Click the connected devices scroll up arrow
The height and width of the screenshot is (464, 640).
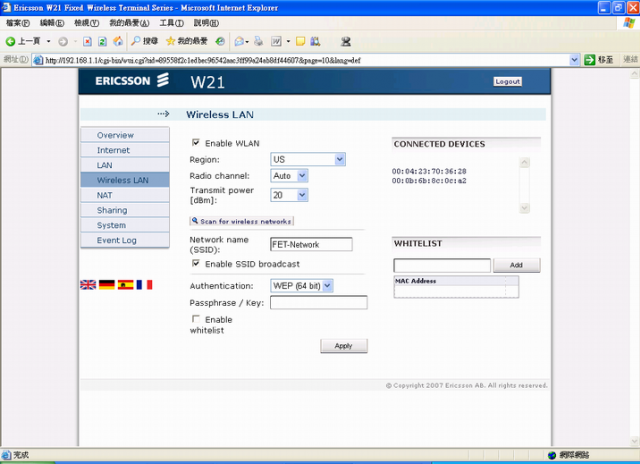524,163
